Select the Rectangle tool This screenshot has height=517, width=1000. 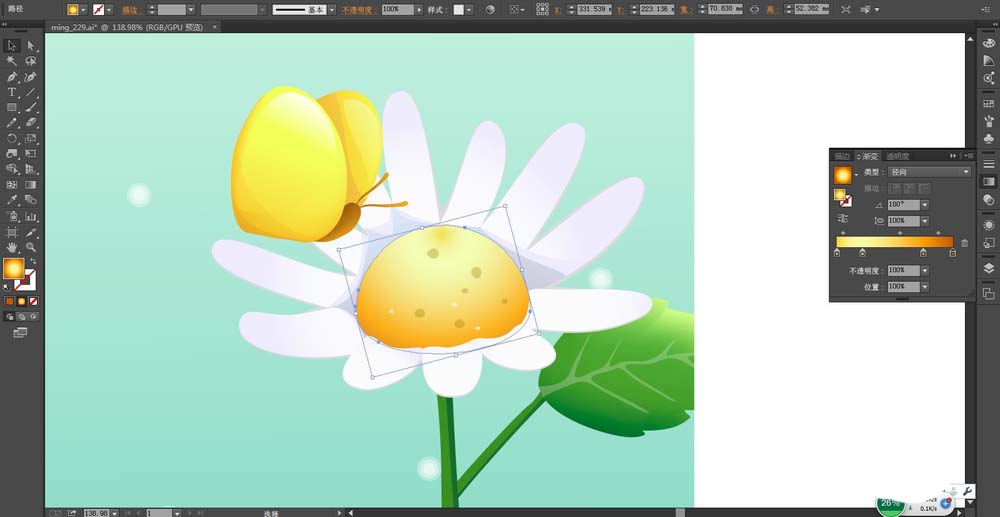click(x=11, y=107)
